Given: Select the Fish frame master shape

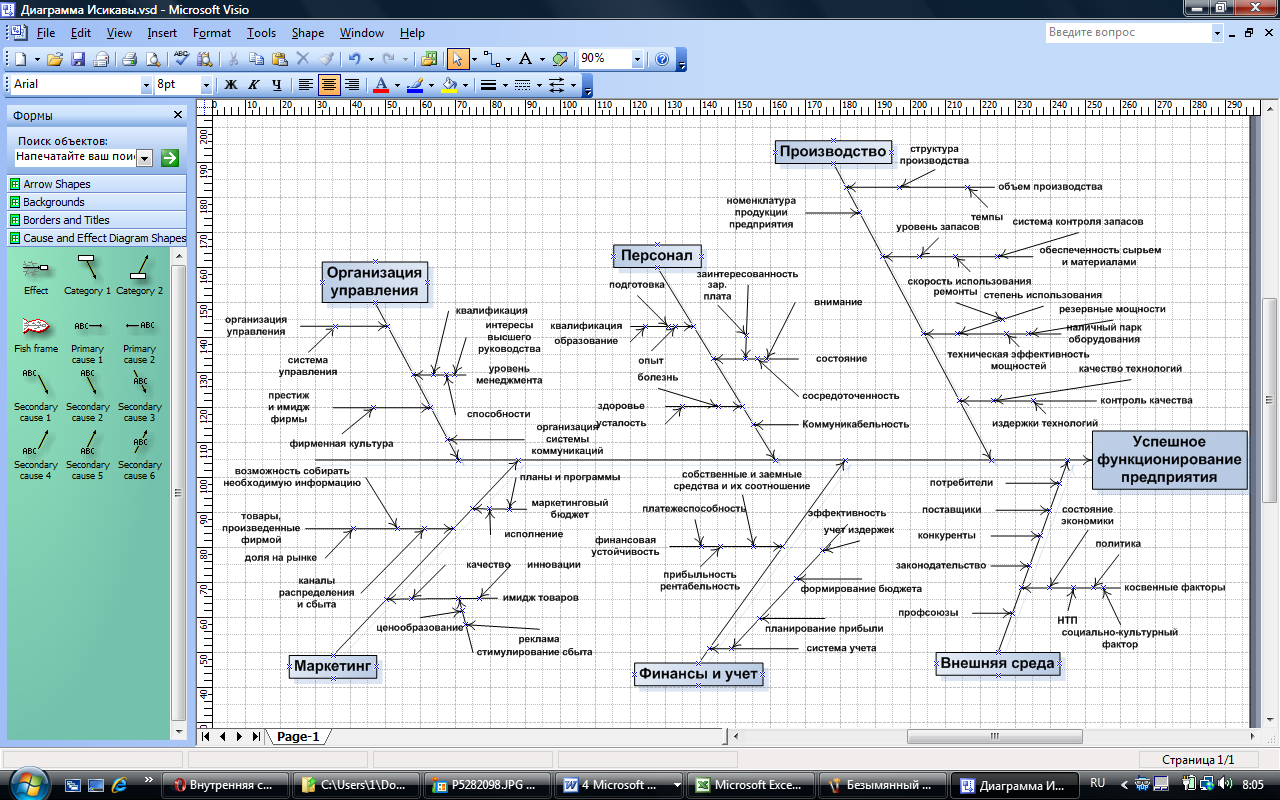Looking at the screenshot, I should [x=36, y=332].
